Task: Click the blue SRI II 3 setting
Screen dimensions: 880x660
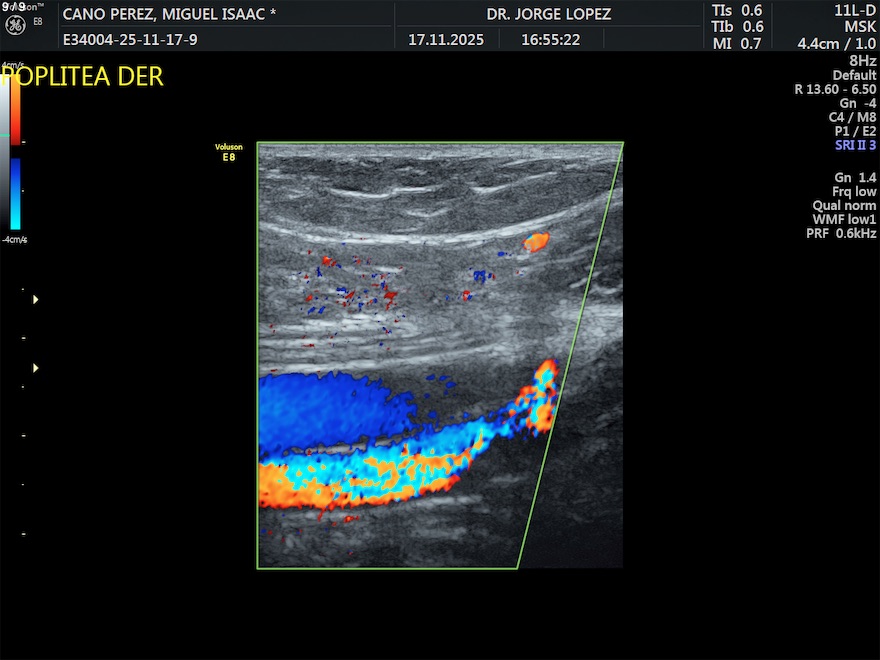Action: tap(855, 145)
